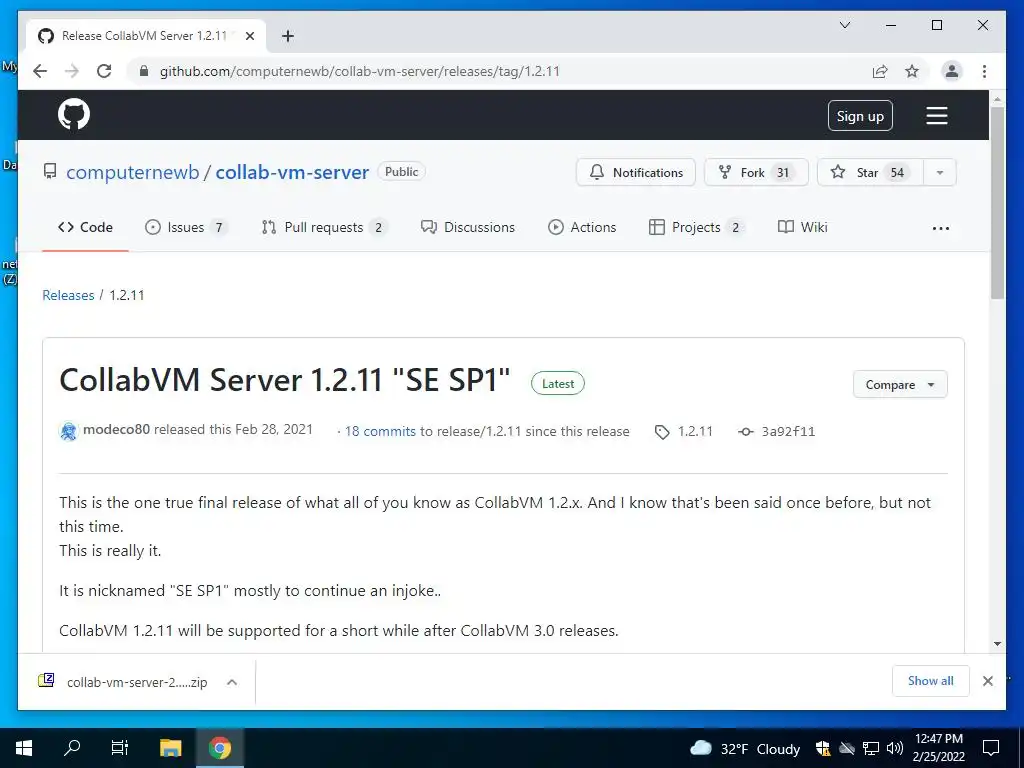Open the Compare dropdown
Viewport: 1024px width, 768px height.
coord(900,385)
